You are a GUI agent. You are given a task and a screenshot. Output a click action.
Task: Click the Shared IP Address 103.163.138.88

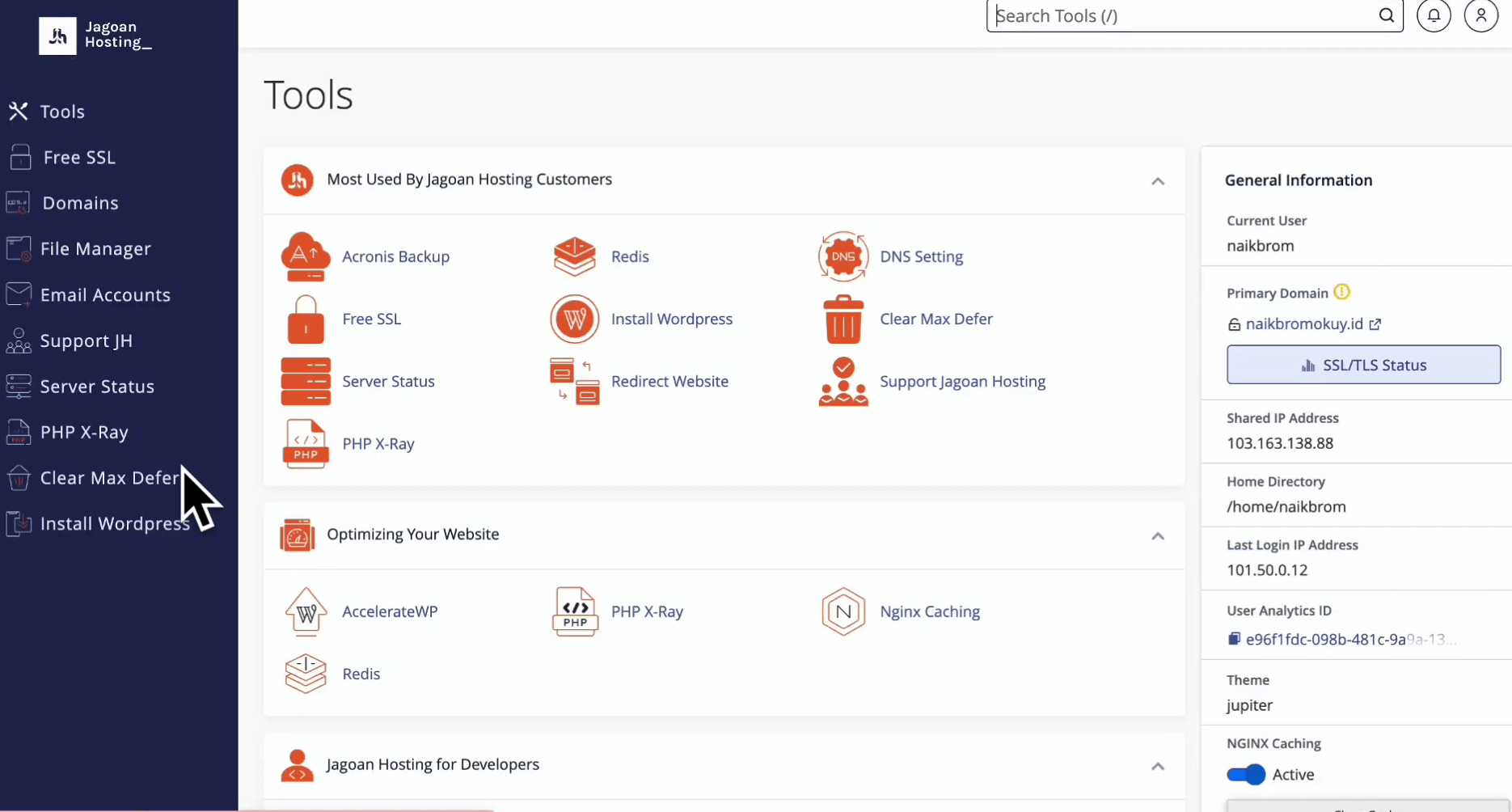[1280, 443]
